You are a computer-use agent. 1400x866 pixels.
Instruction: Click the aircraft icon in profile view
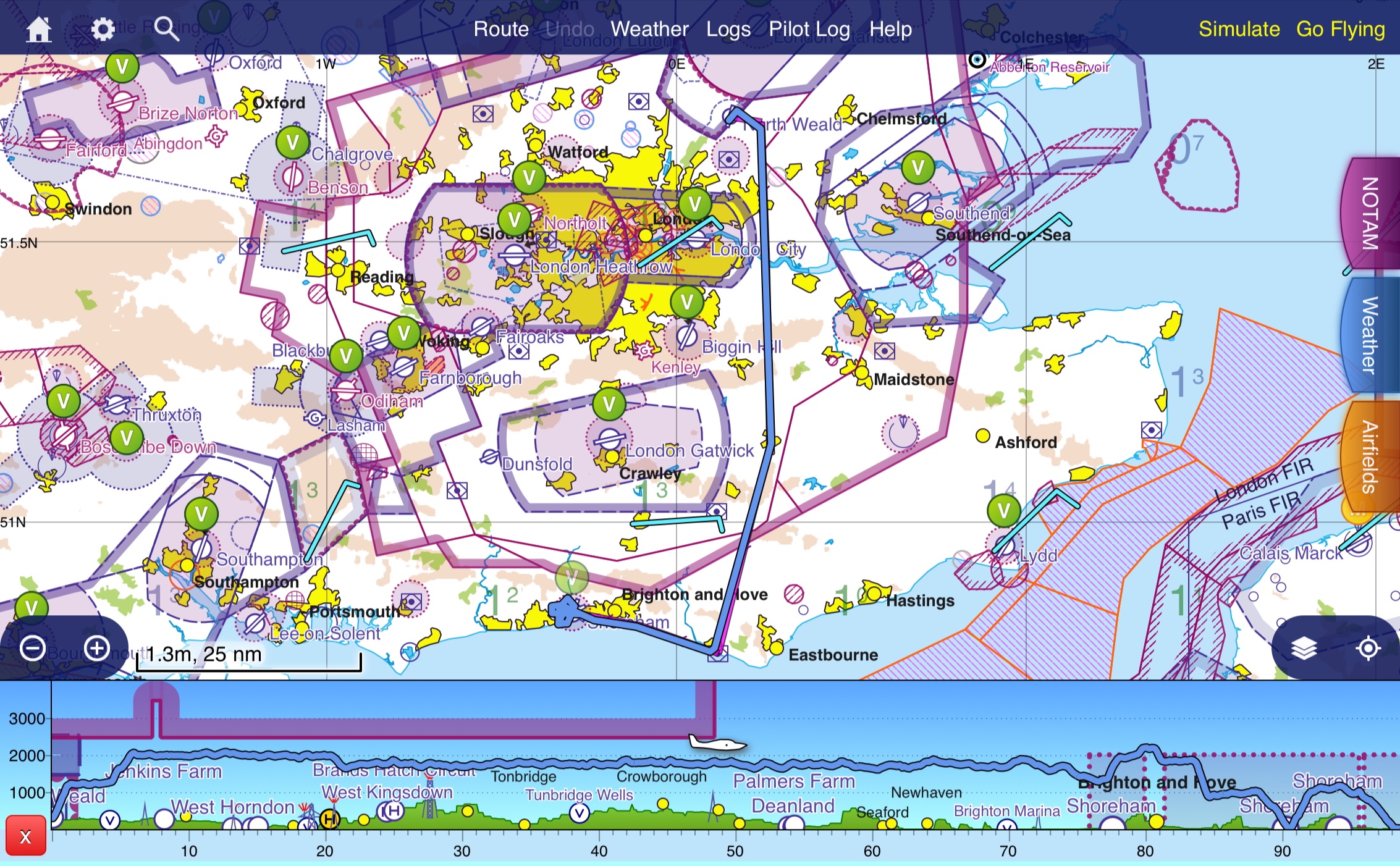(717, 743)
